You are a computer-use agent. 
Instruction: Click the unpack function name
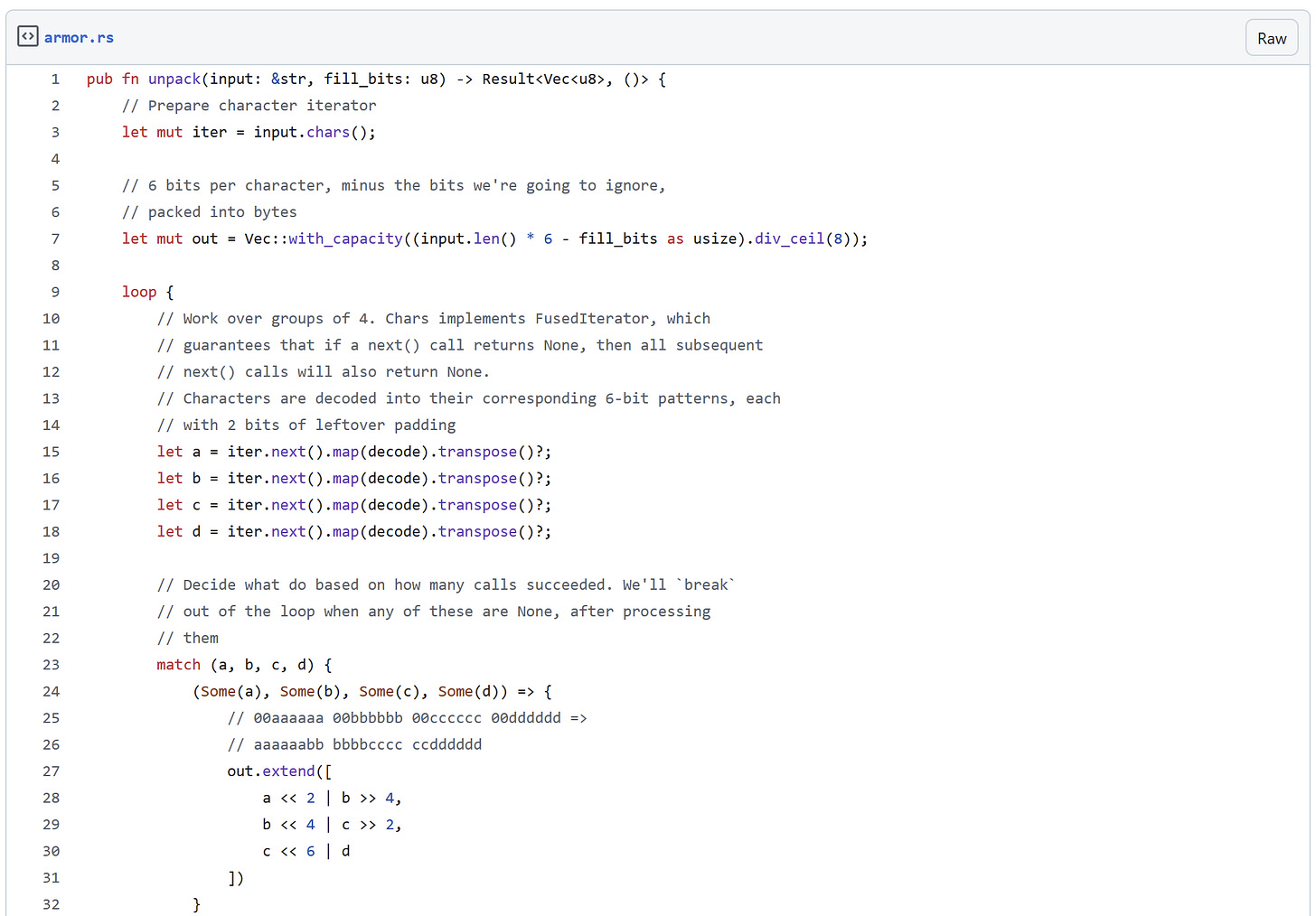(174, 79)
